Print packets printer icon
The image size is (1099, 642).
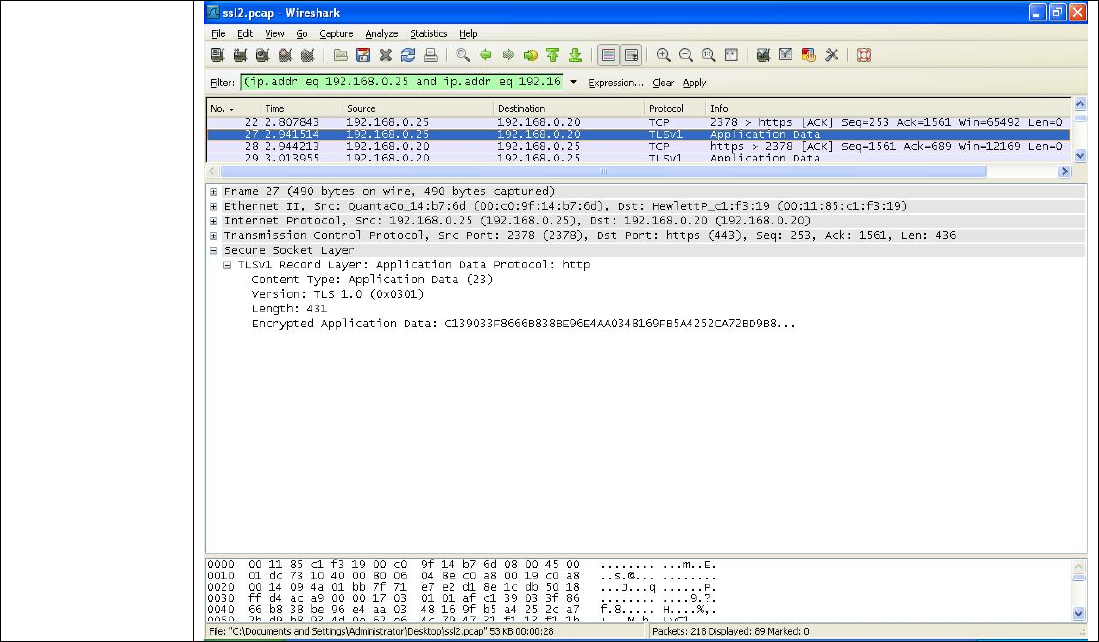click(x=430, y=55)
